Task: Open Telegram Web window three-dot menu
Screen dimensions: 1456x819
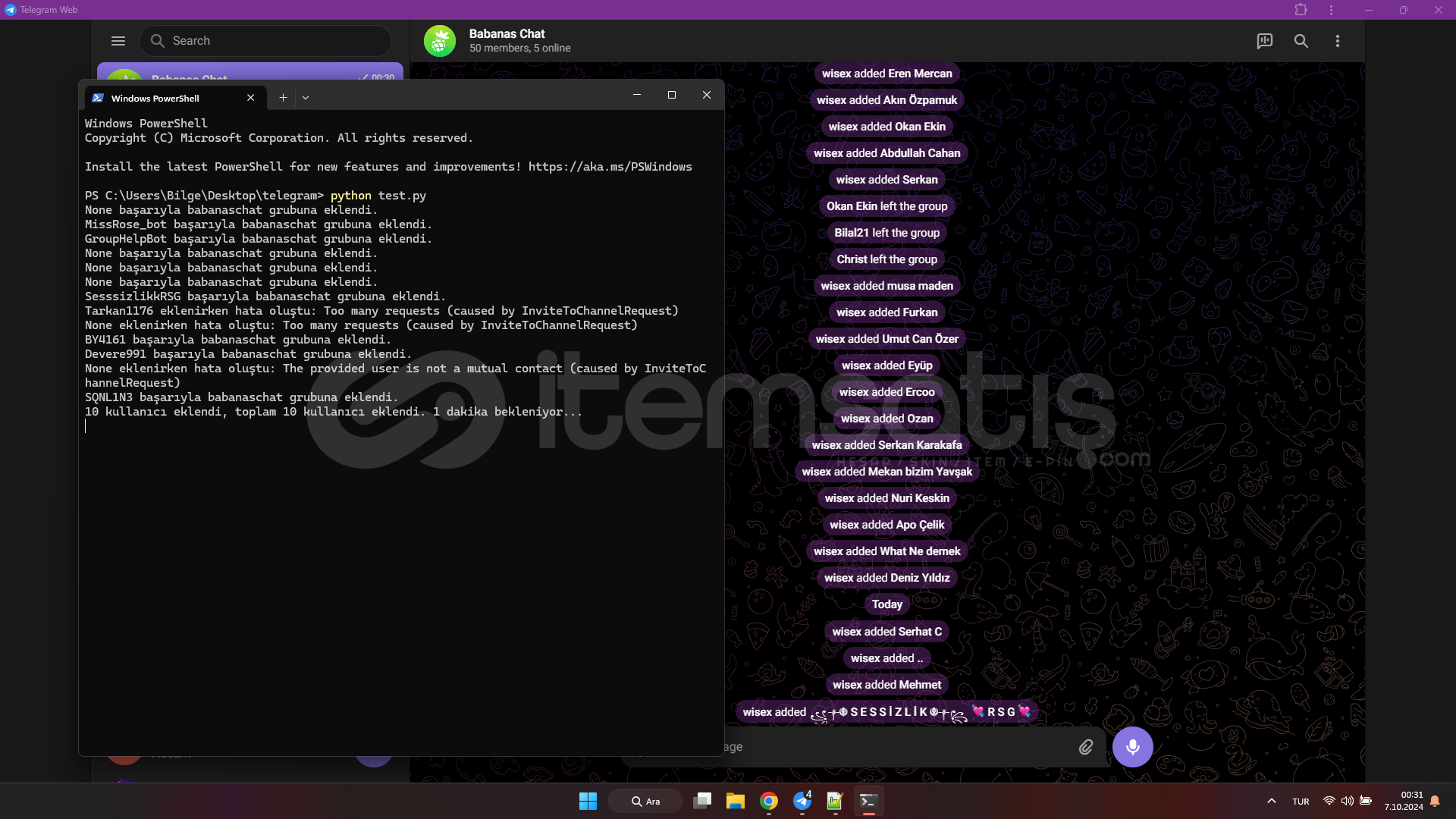Action: coord(1331,10)
